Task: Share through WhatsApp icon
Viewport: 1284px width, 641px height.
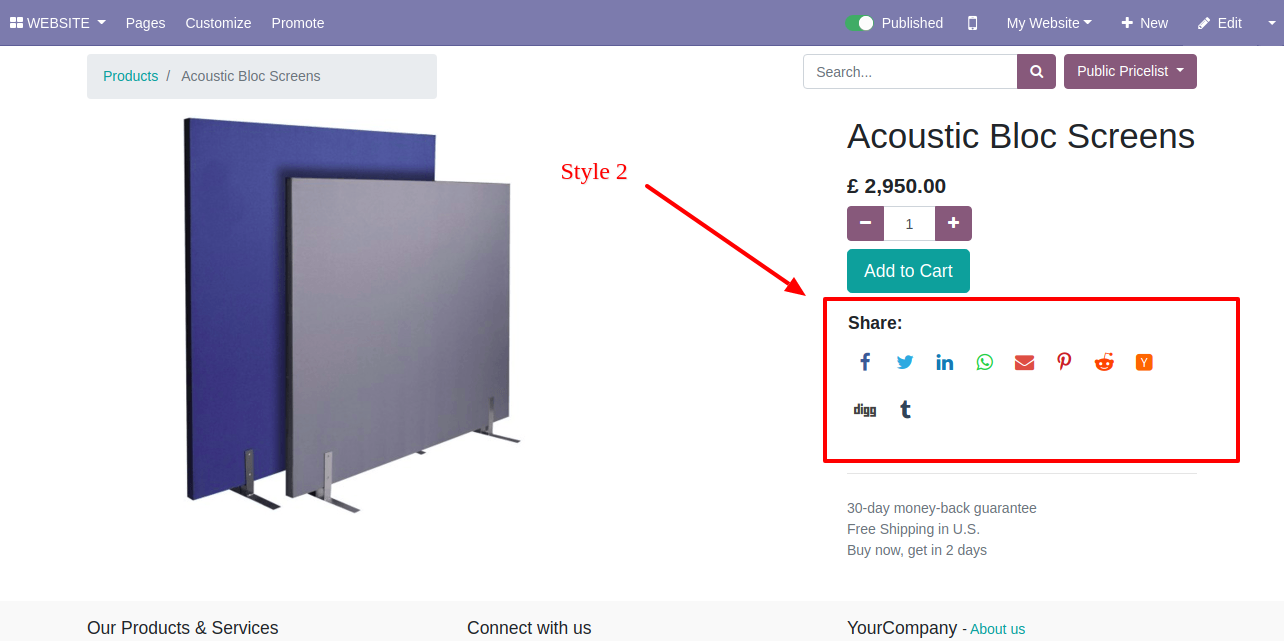Action: tap(985, 362)
